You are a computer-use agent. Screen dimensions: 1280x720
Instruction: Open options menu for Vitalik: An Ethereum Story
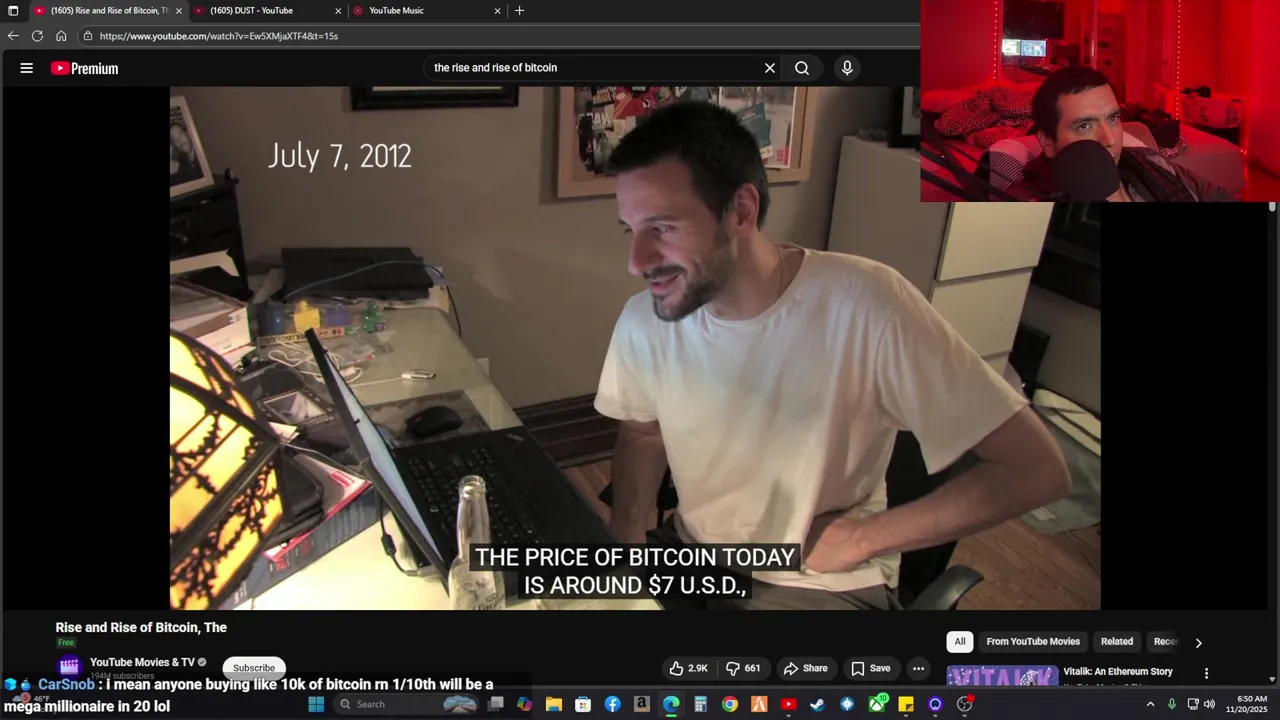coord(1206,673)
